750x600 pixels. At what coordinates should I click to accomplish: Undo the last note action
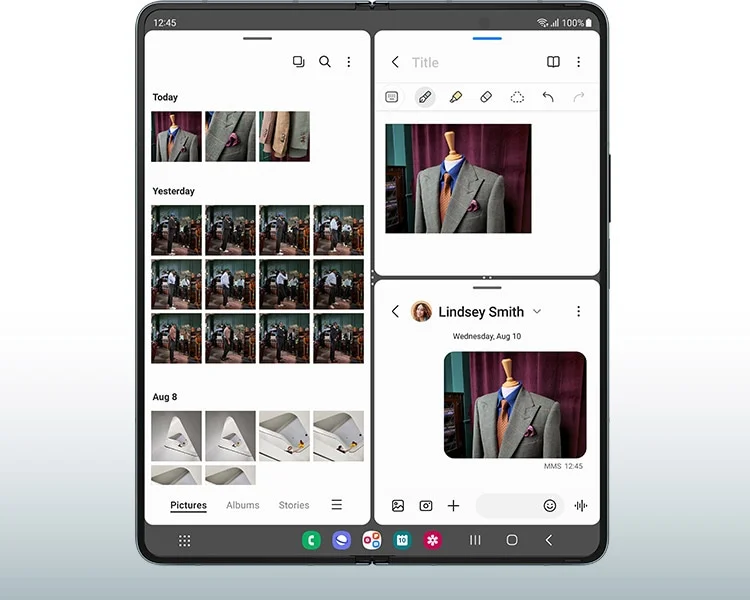[548, 97]
